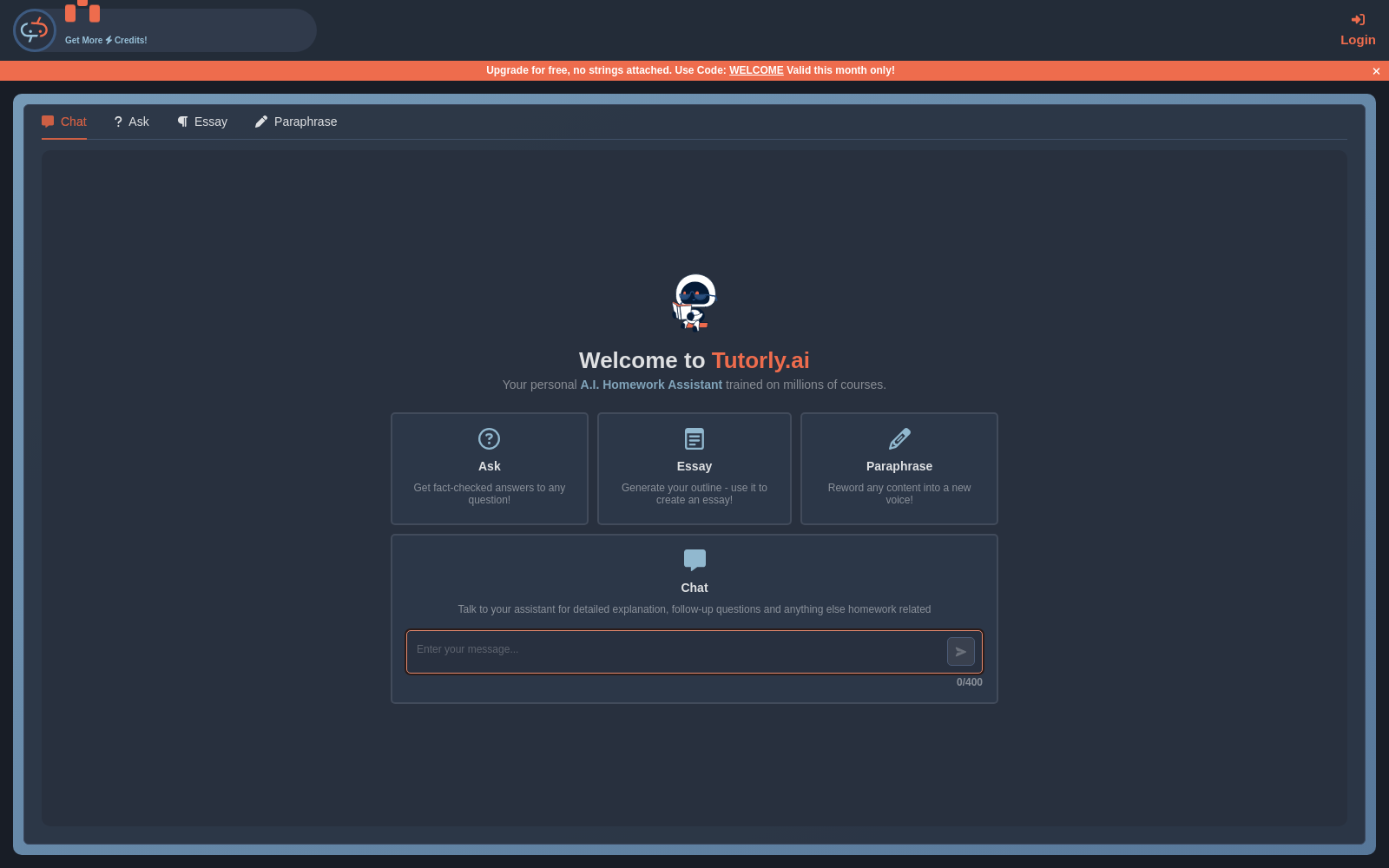Click 'Reword any content into a new voice!' text
The height and width of the screenshot is (868, 1389).
899,494
